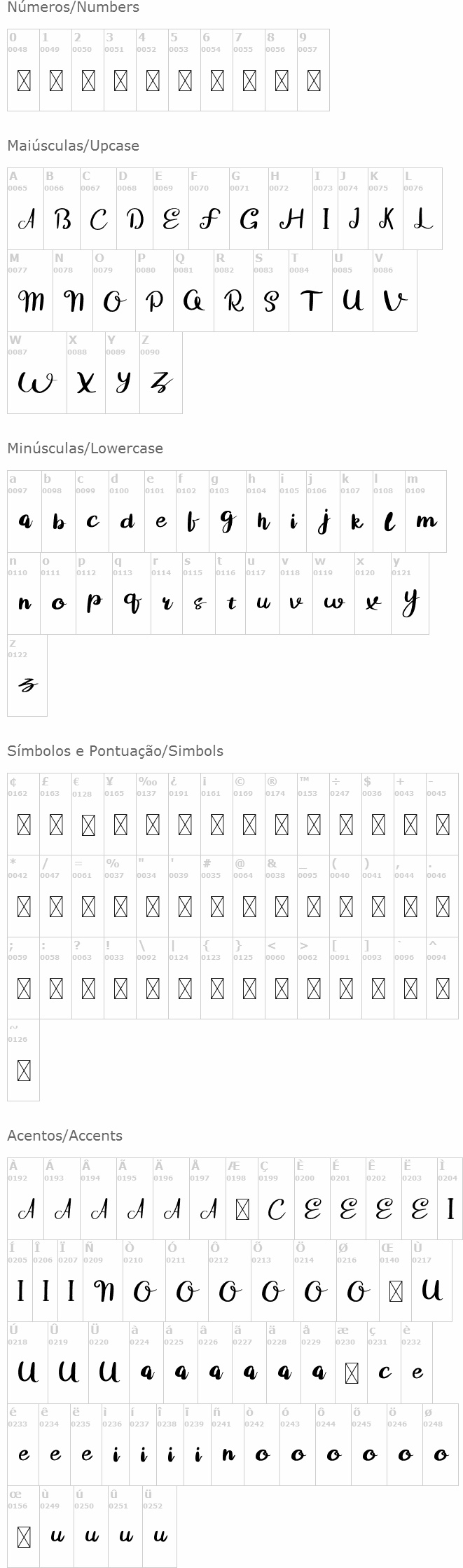Click the uppercase M glyph cell 0077
The height and width of the screenshot is (1568, 463).
30,291
